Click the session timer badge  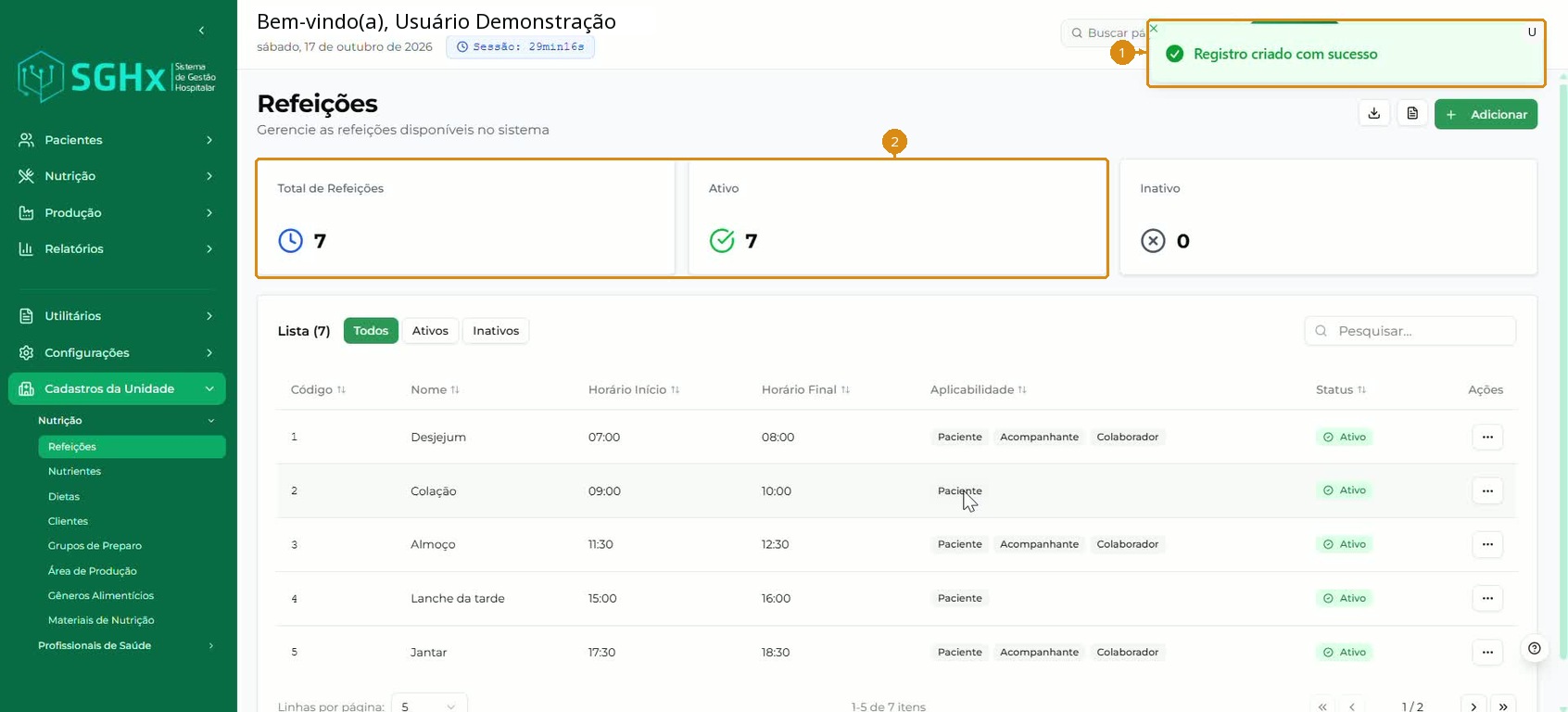pos(520,46)
